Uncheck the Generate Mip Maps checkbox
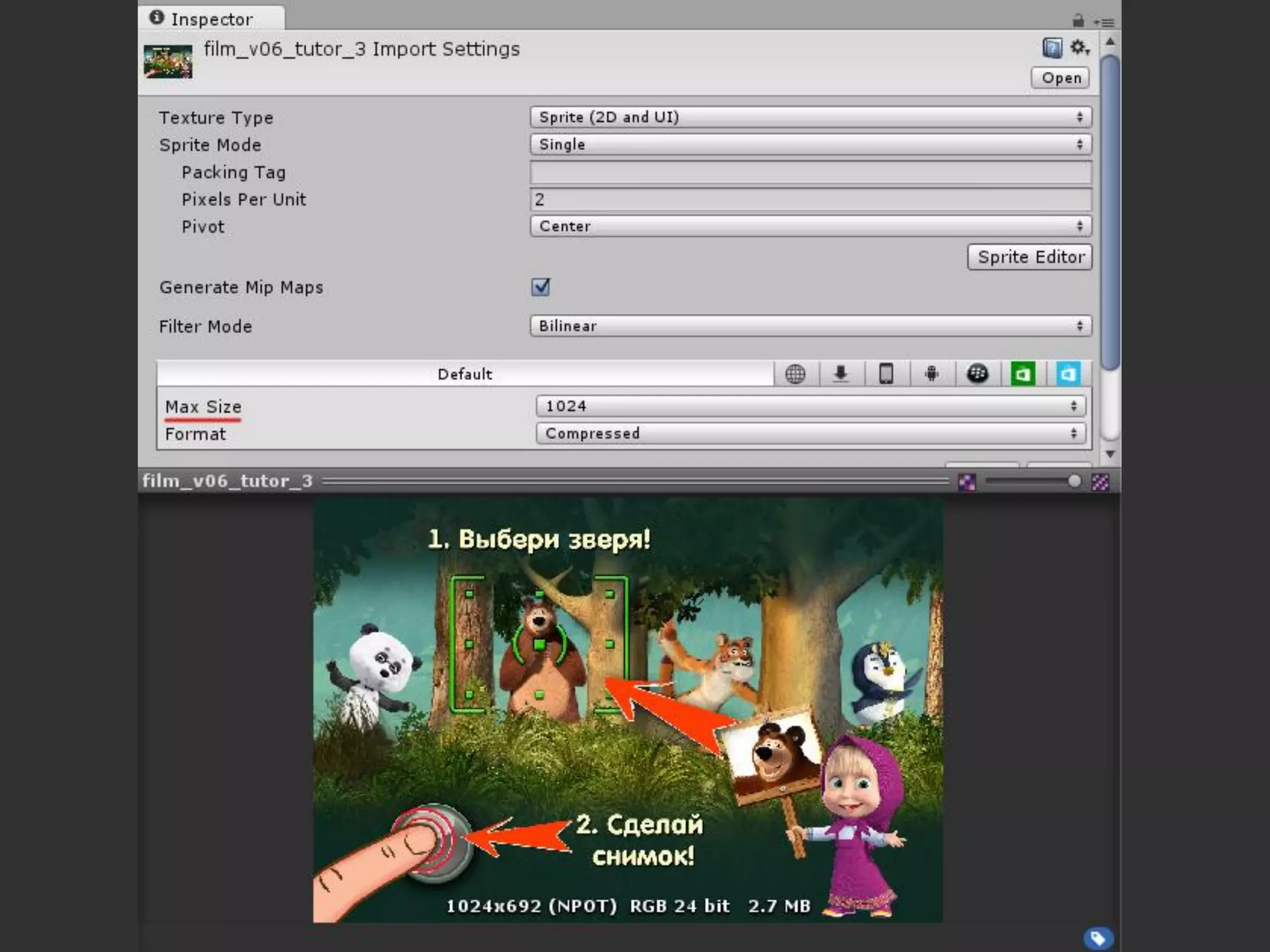 coord(540,287)
